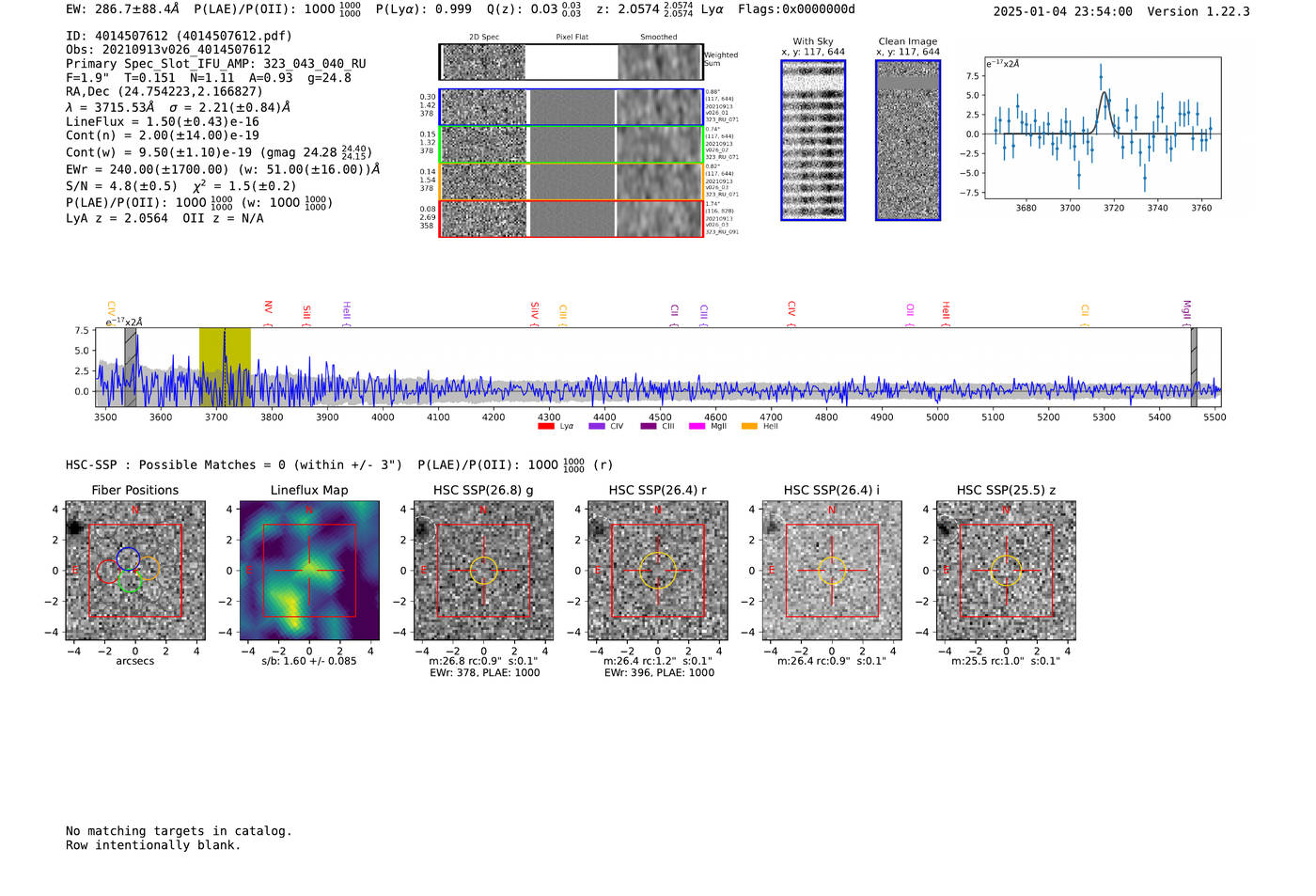This screenshot has height=896, width=1316.
Task: Click the yellow aperture circle in the HSC r image
Action: 658,571
